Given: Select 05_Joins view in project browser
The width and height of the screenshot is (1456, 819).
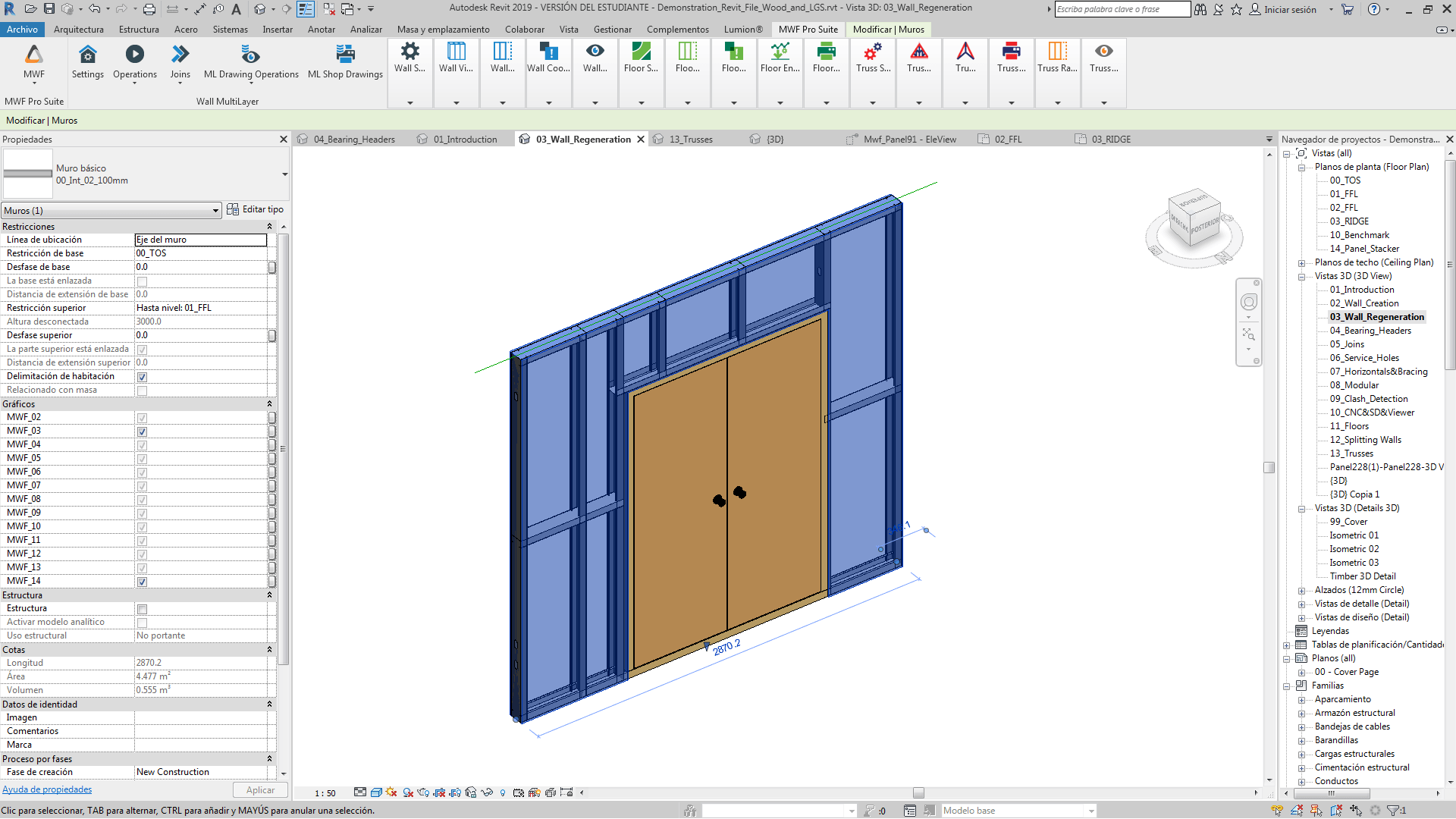Looking at the screenshot, I should click(1346, 344).
